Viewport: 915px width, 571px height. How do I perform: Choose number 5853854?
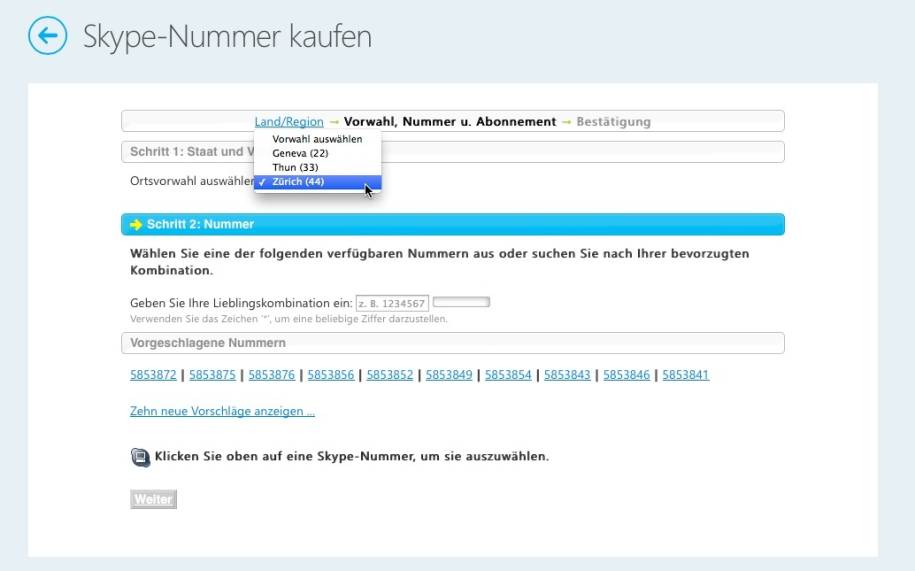coord(508,375)
